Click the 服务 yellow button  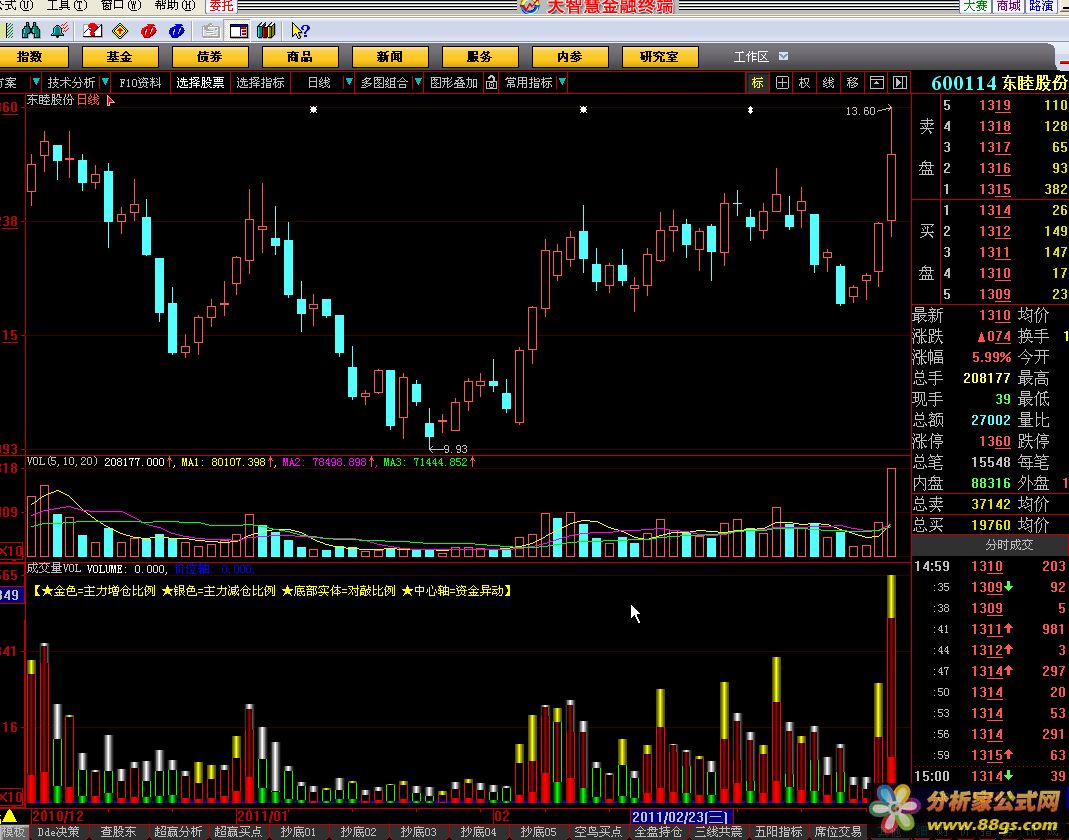[480, 57]
